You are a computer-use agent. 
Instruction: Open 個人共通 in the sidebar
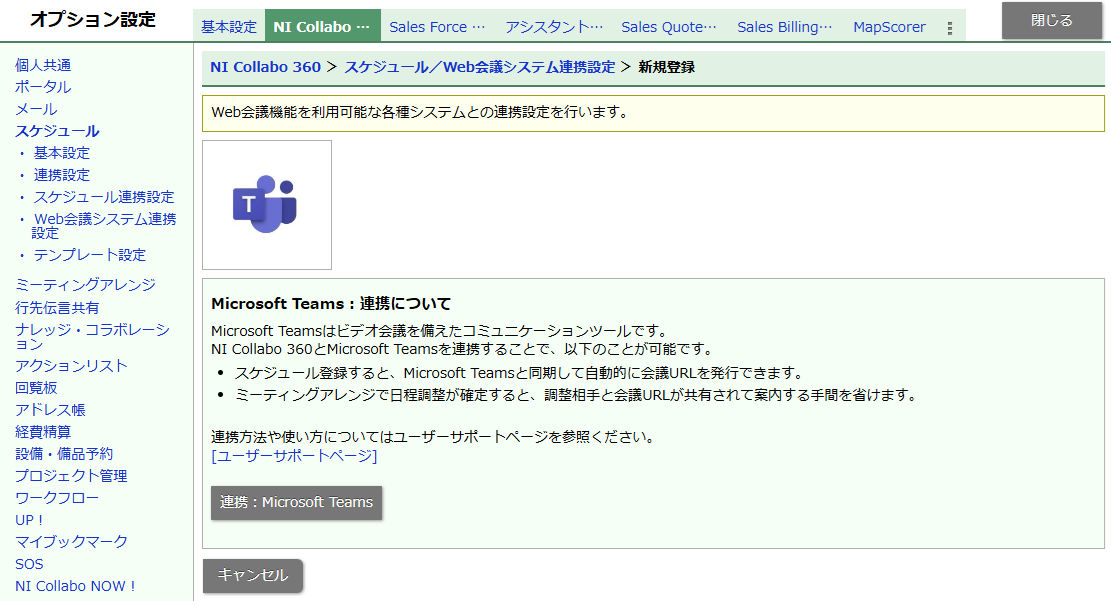click(x=43, y=65)
